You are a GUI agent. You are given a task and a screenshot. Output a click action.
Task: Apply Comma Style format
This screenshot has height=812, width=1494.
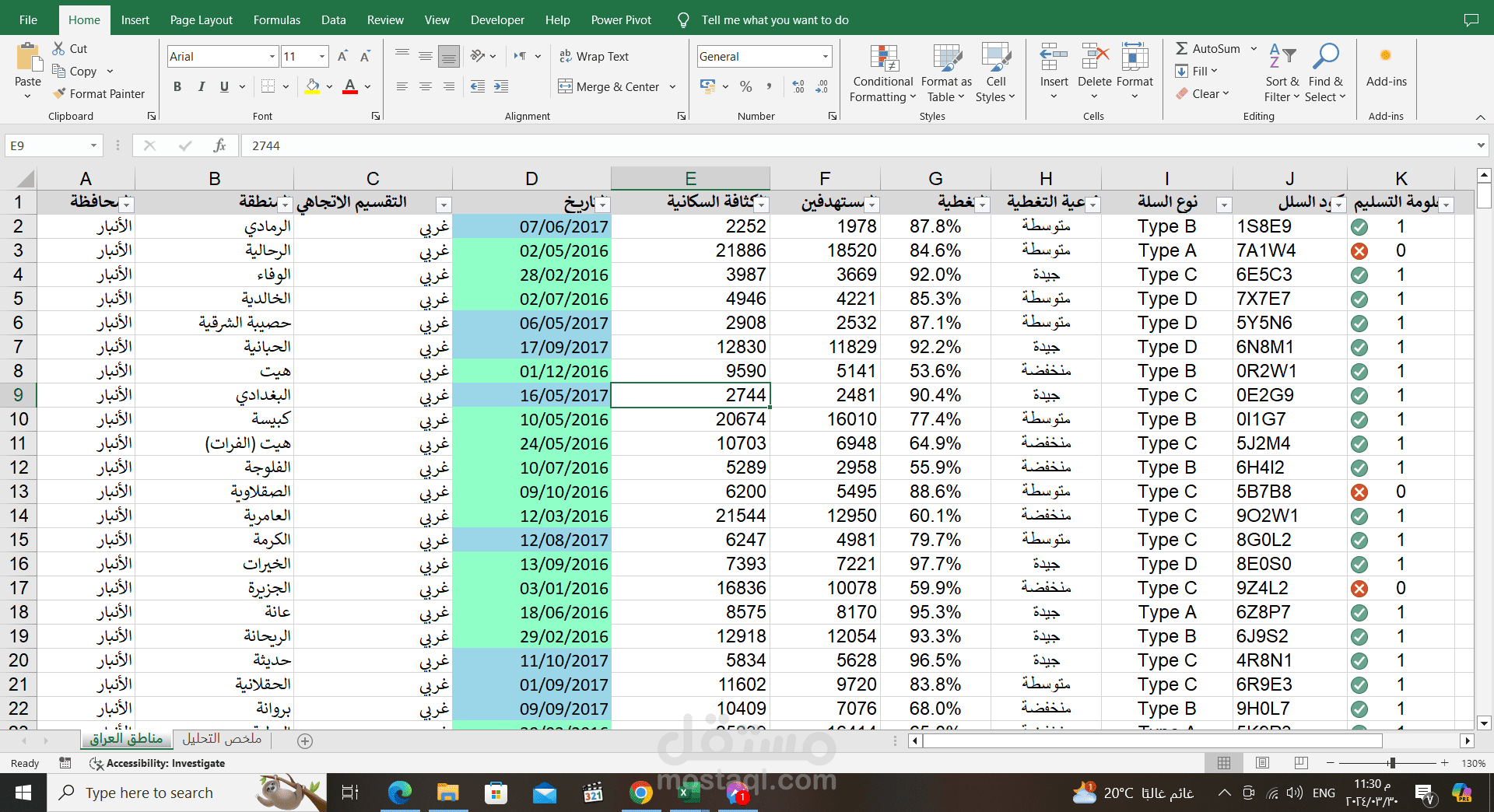pyautogui.click(x=769, y=87)
